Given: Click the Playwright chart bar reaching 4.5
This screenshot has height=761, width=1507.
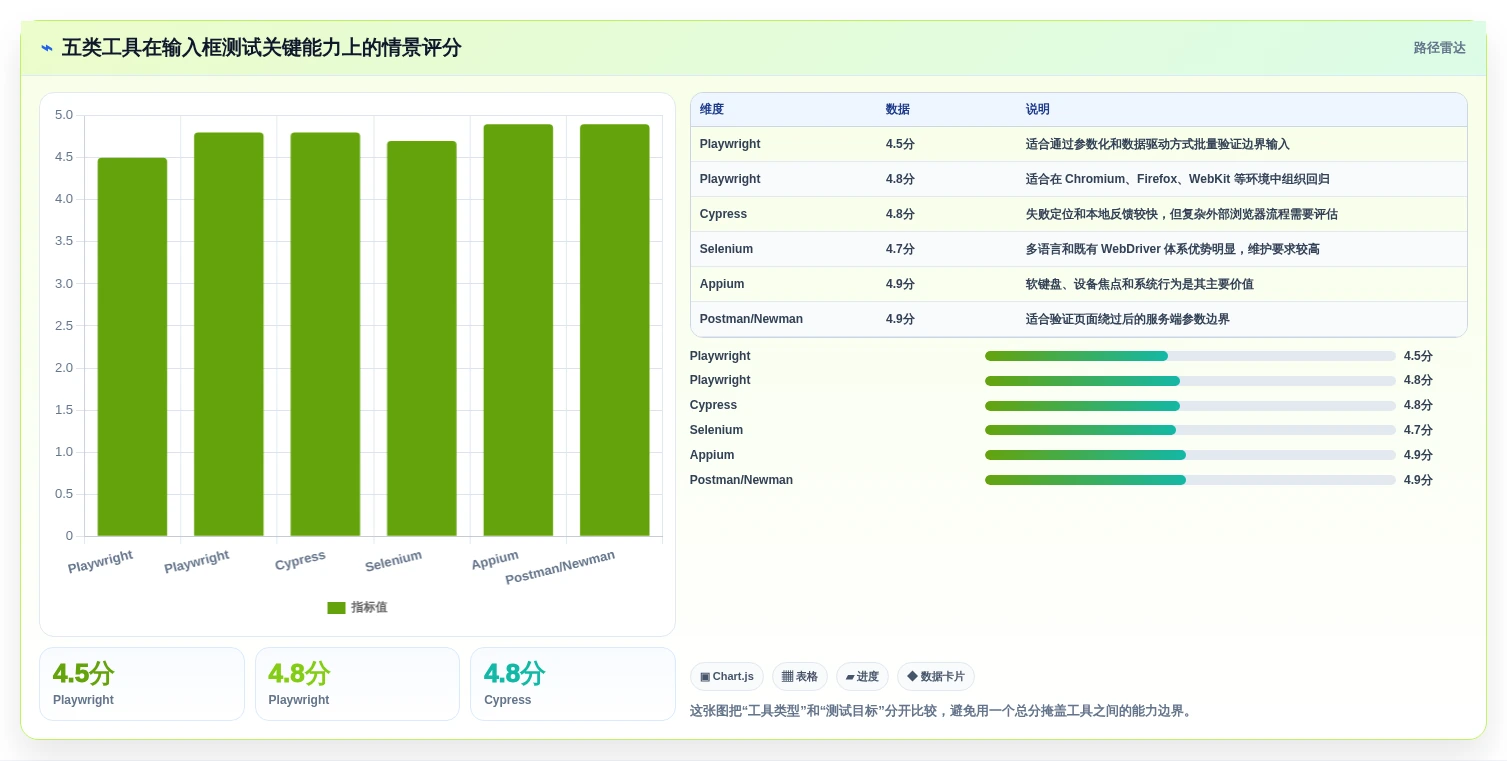Looking at the screenshot, I should pyautogui.click(x=132, y=347).
